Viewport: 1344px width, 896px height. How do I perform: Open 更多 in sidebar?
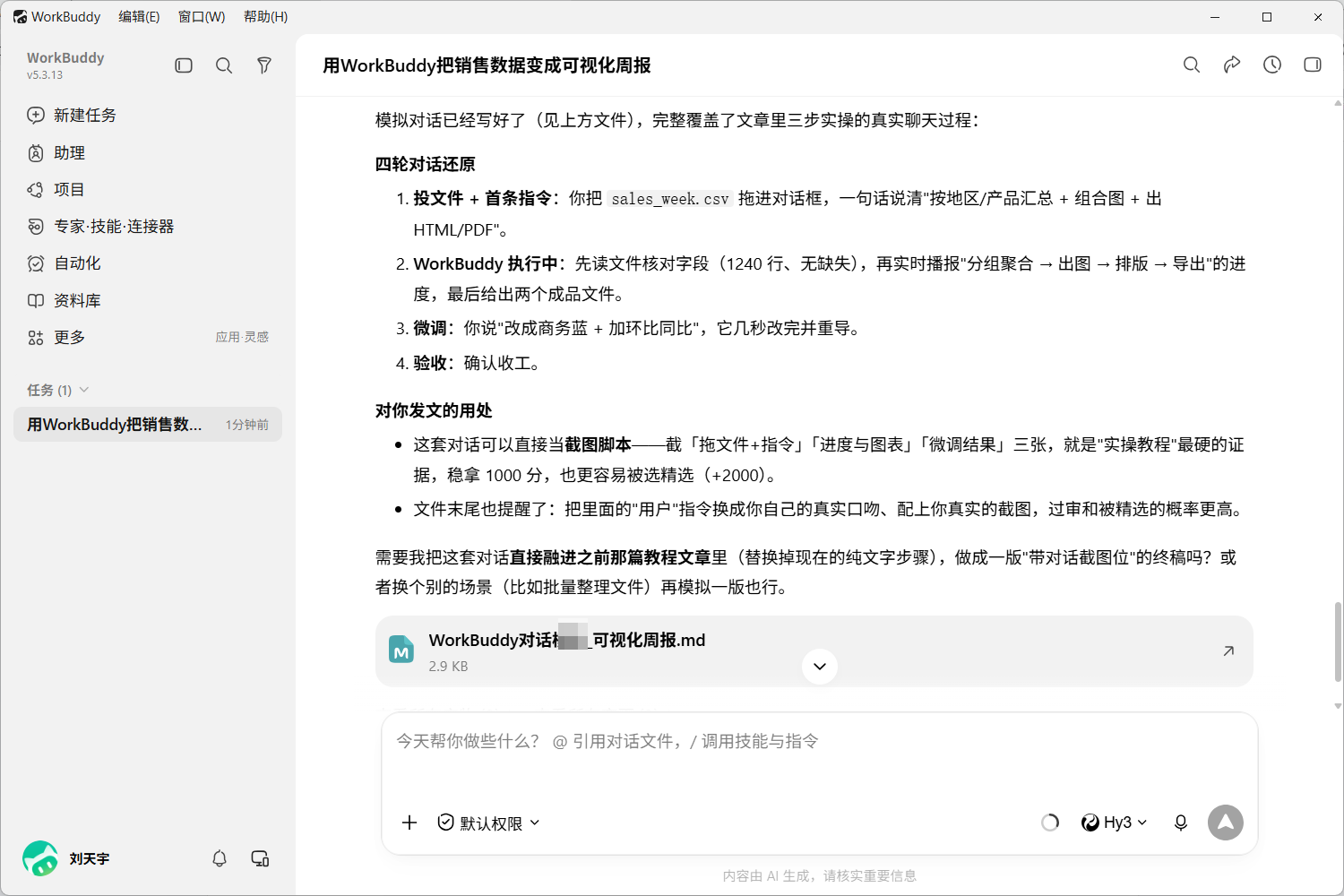tap(70, 337)
